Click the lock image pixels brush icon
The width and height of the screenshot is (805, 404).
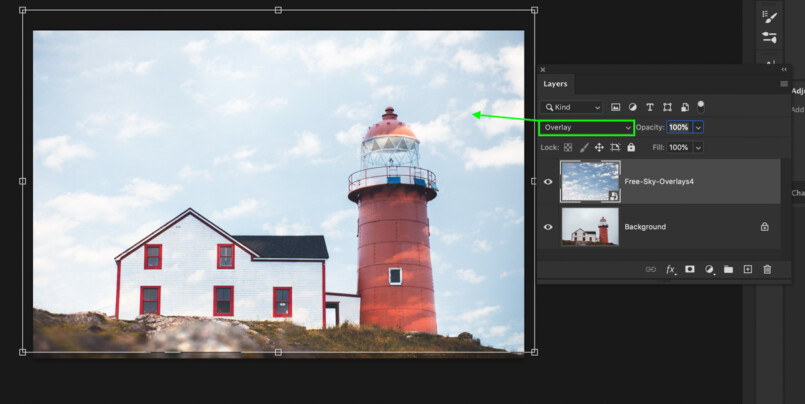[584, 147]
